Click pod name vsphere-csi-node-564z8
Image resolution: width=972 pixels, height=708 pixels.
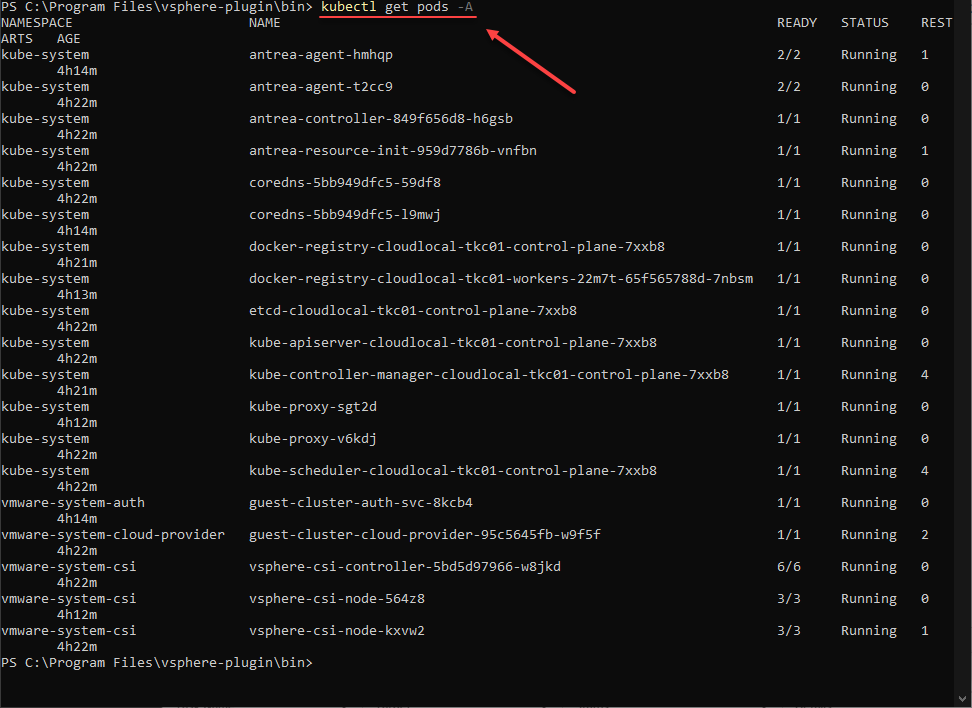[x=337, y=599]
